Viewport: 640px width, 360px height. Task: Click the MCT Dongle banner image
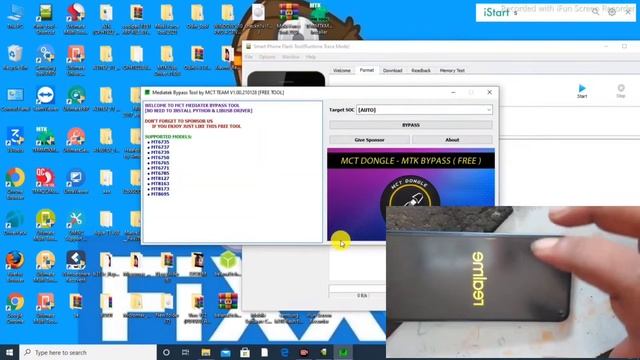411,194
